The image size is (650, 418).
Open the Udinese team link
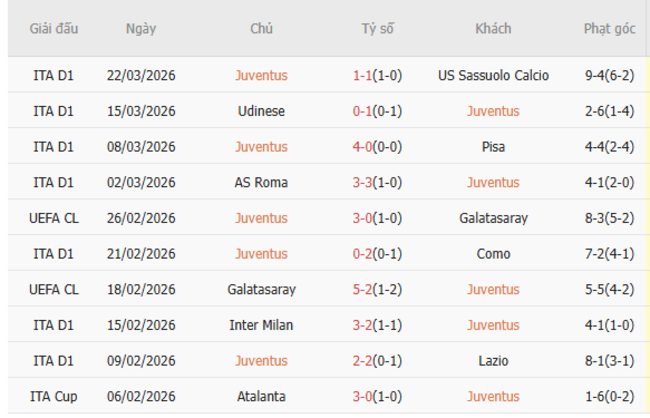(261, 111)
